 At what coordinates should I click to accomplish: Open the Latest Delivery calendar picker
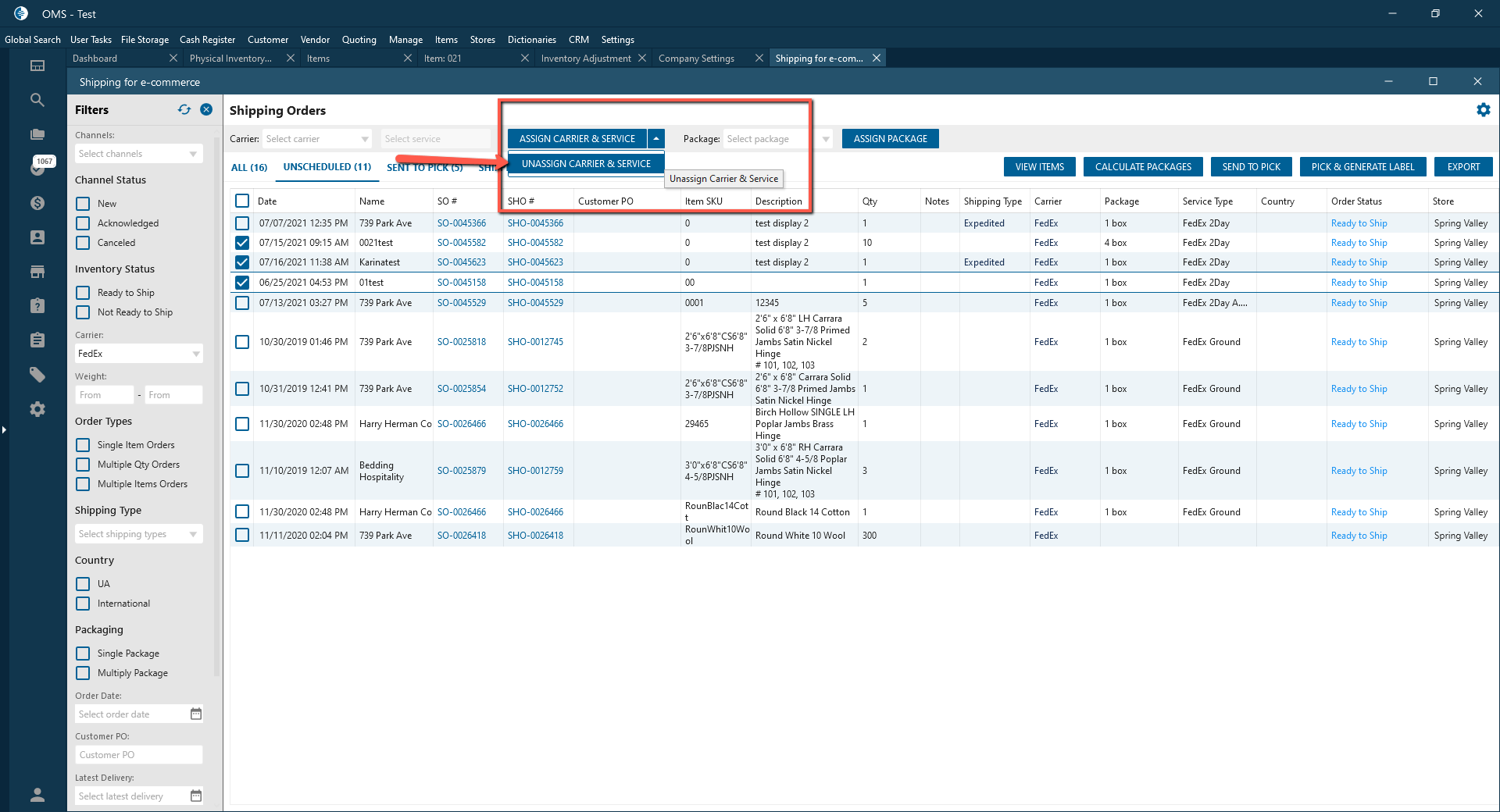click(196, 796)
